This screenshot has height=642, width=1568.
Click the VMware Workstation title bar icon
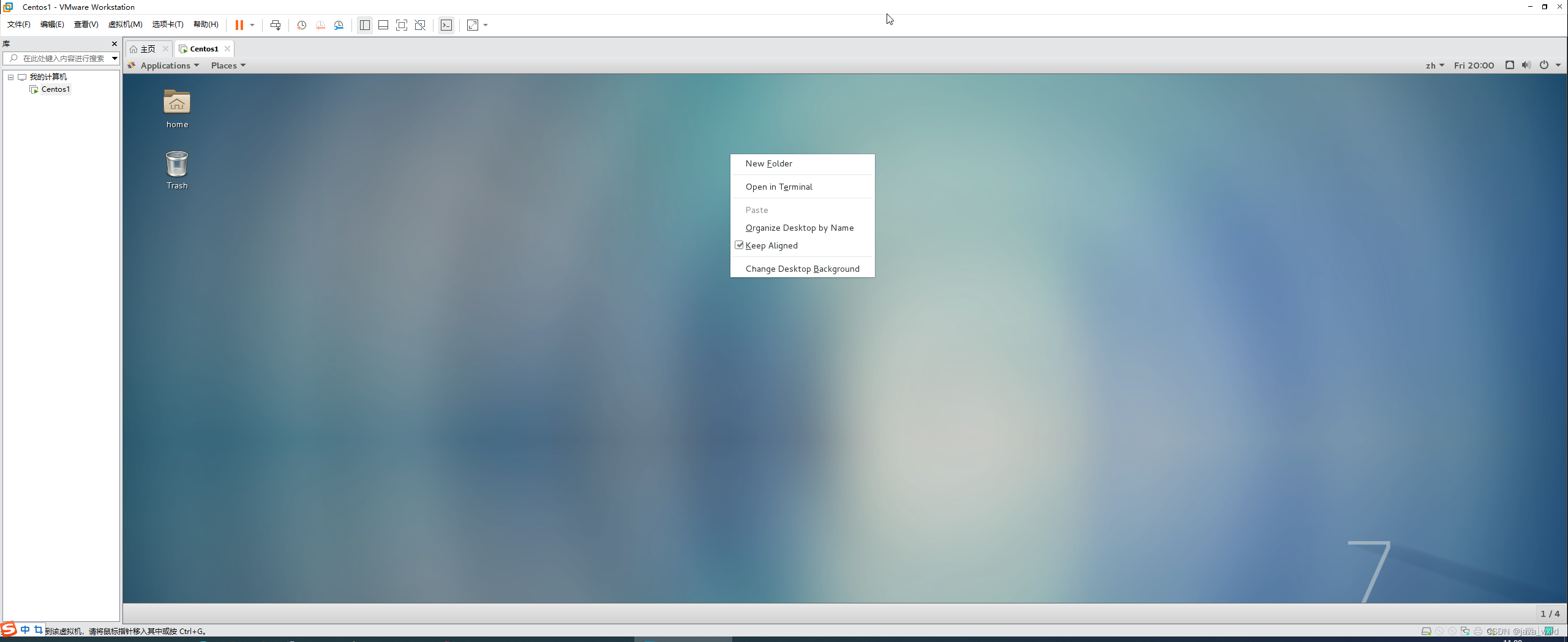click(8, 7)
